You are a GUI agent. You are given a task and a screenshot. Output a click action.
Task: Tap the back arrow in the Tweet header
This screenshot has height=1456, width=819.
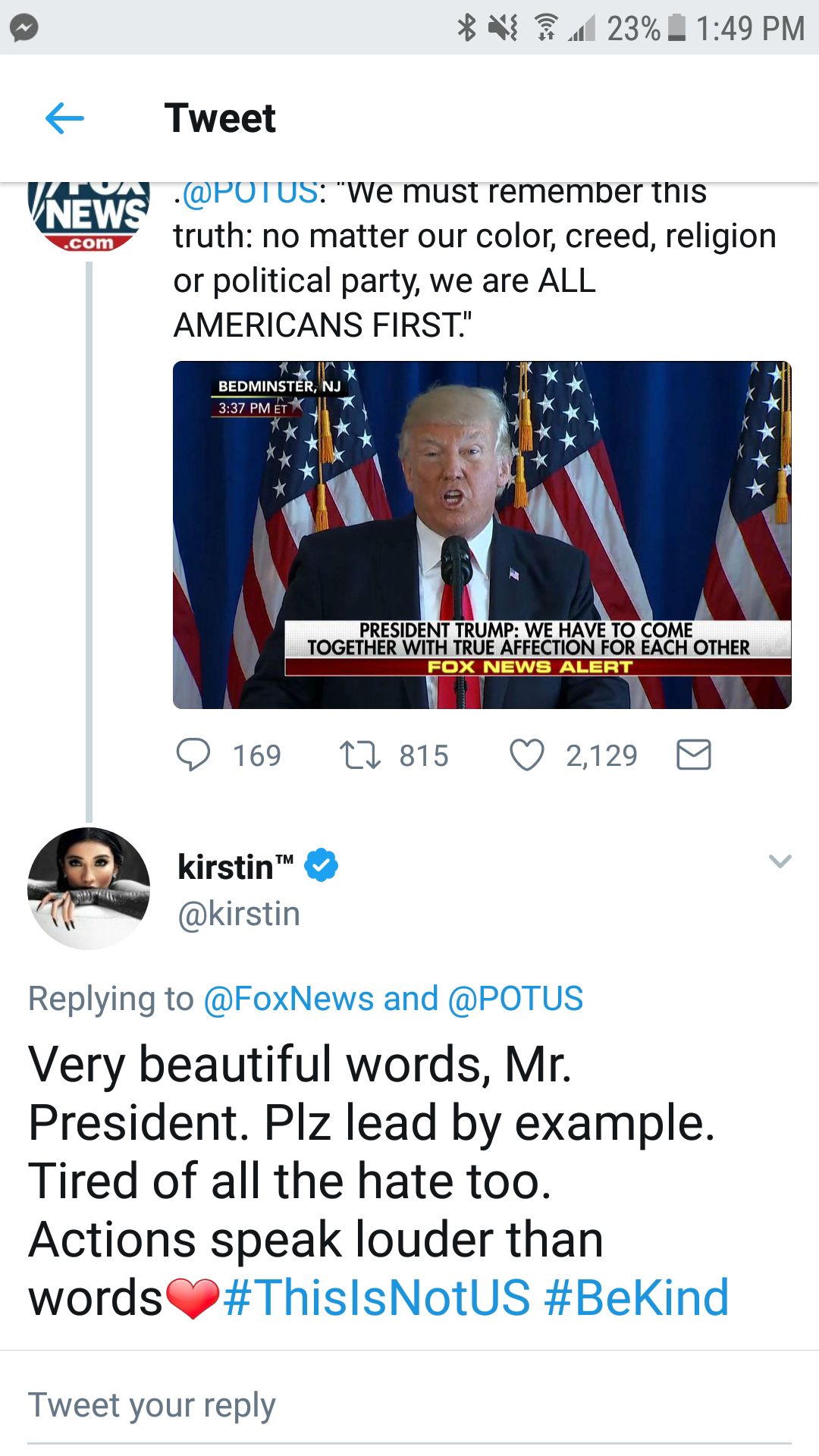[x=64, y=118]
